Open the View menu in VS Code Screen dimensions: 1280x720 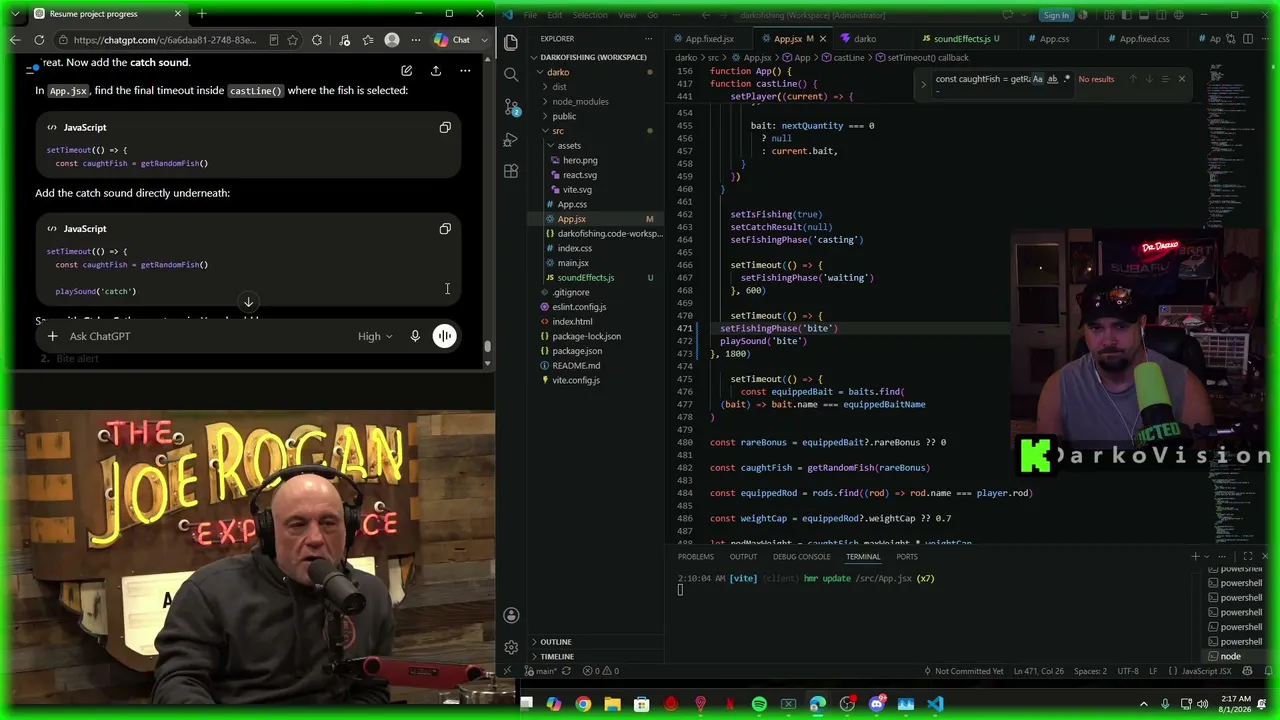tap(627, 15)
